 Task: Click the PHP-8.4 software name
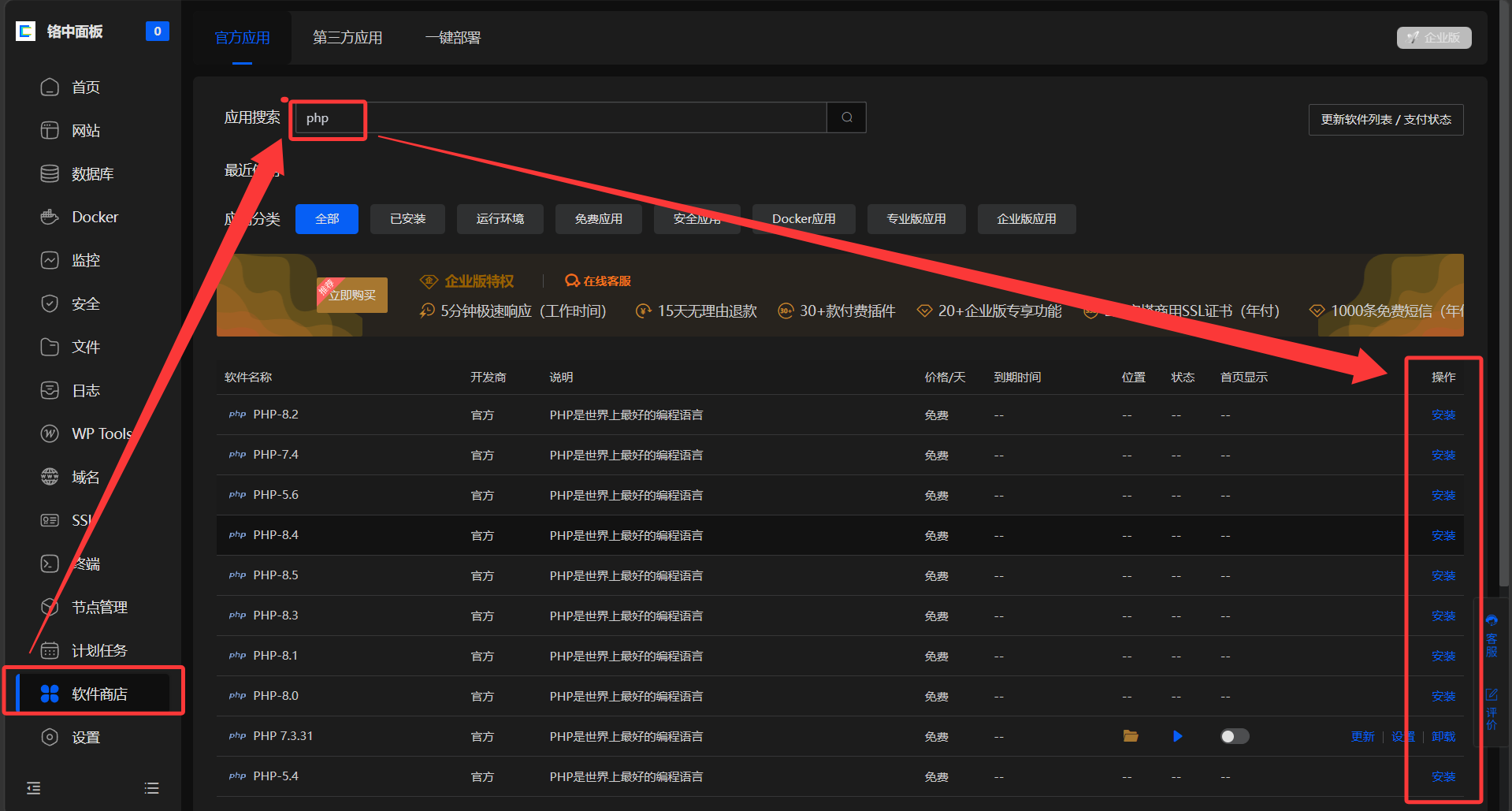pyautogui.click(x=276, y=535)
